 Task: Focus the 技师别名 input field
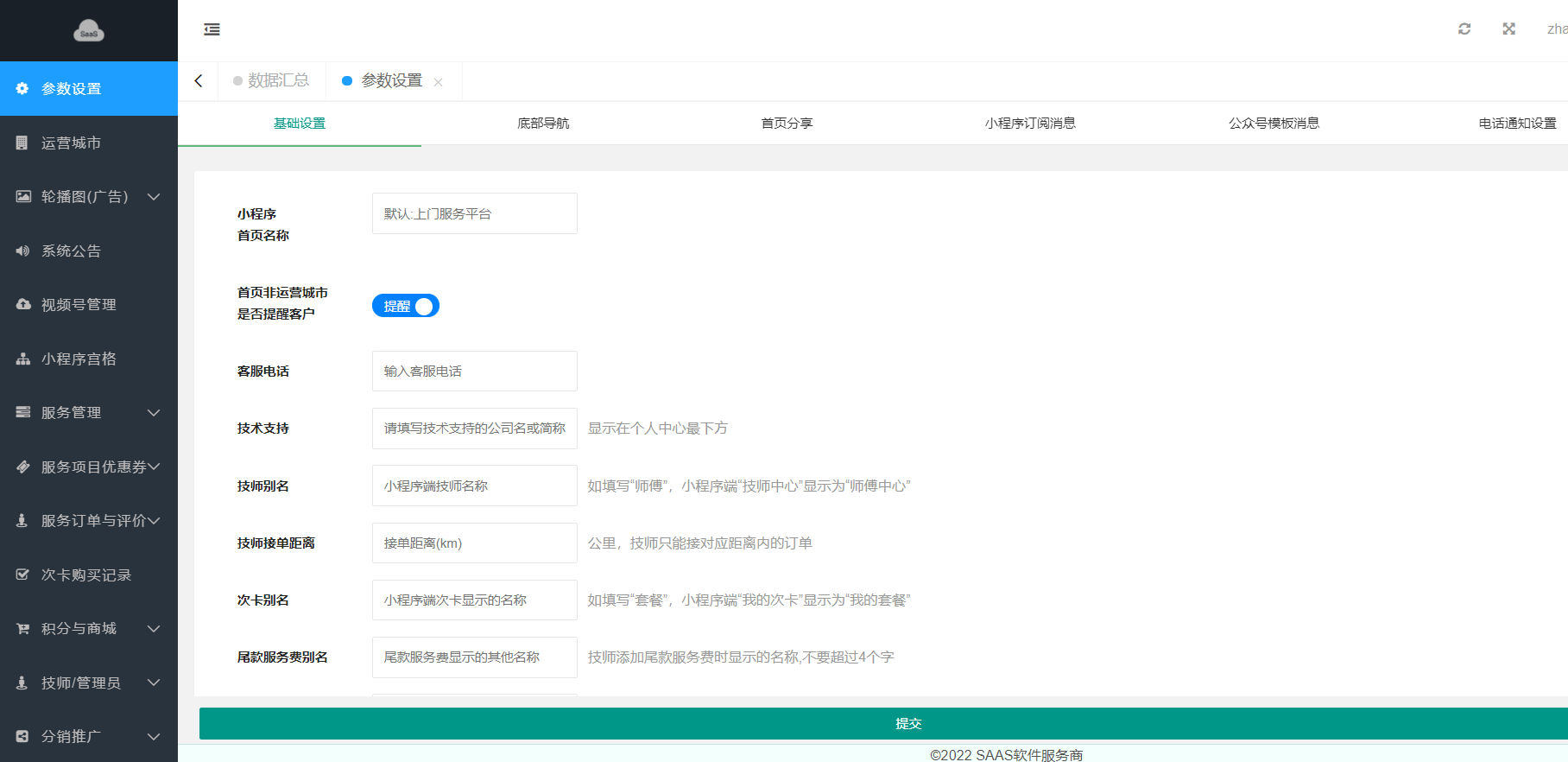tap(475, 486)
